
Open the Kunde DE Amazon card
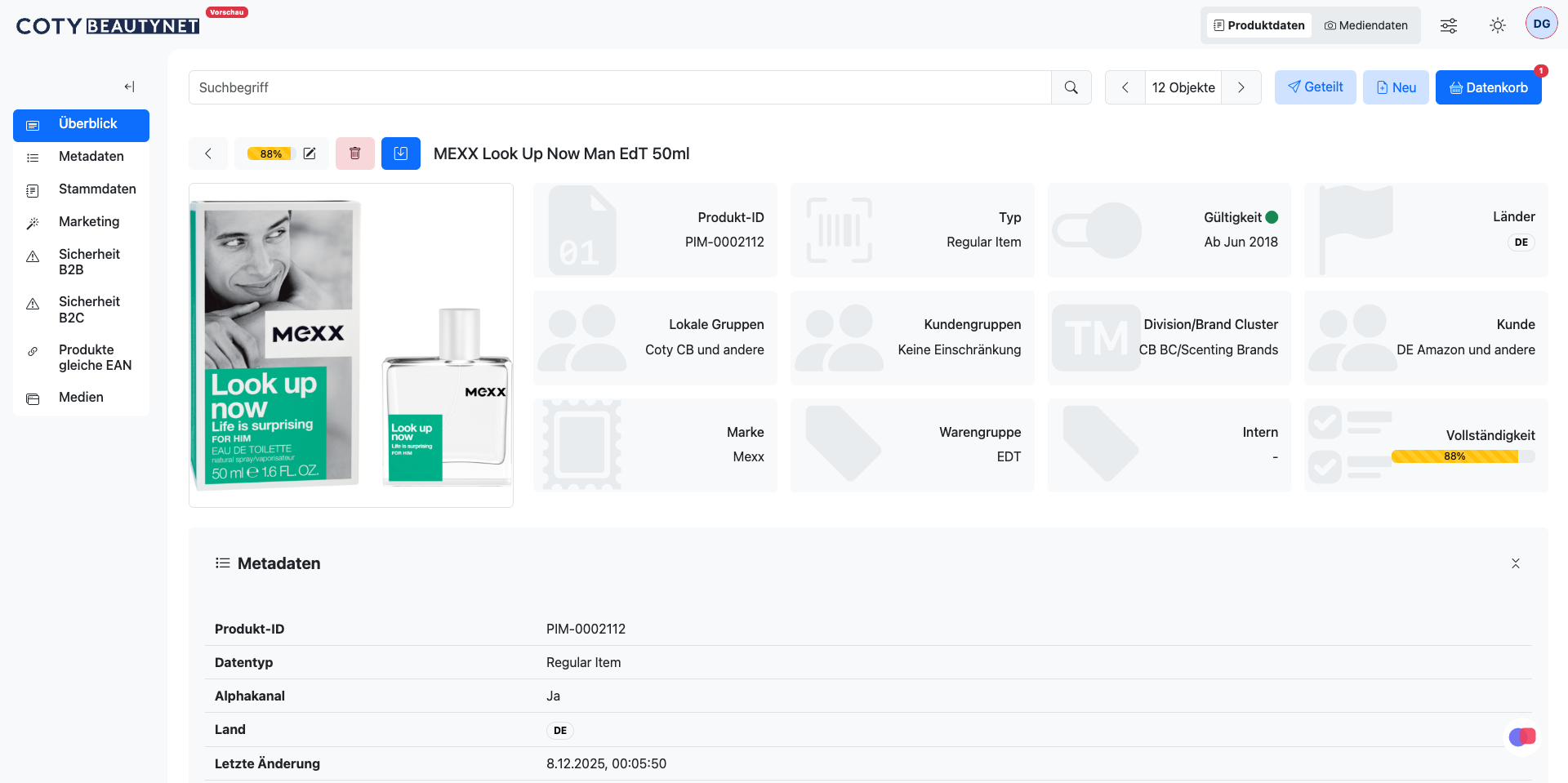pos(1426,338)
